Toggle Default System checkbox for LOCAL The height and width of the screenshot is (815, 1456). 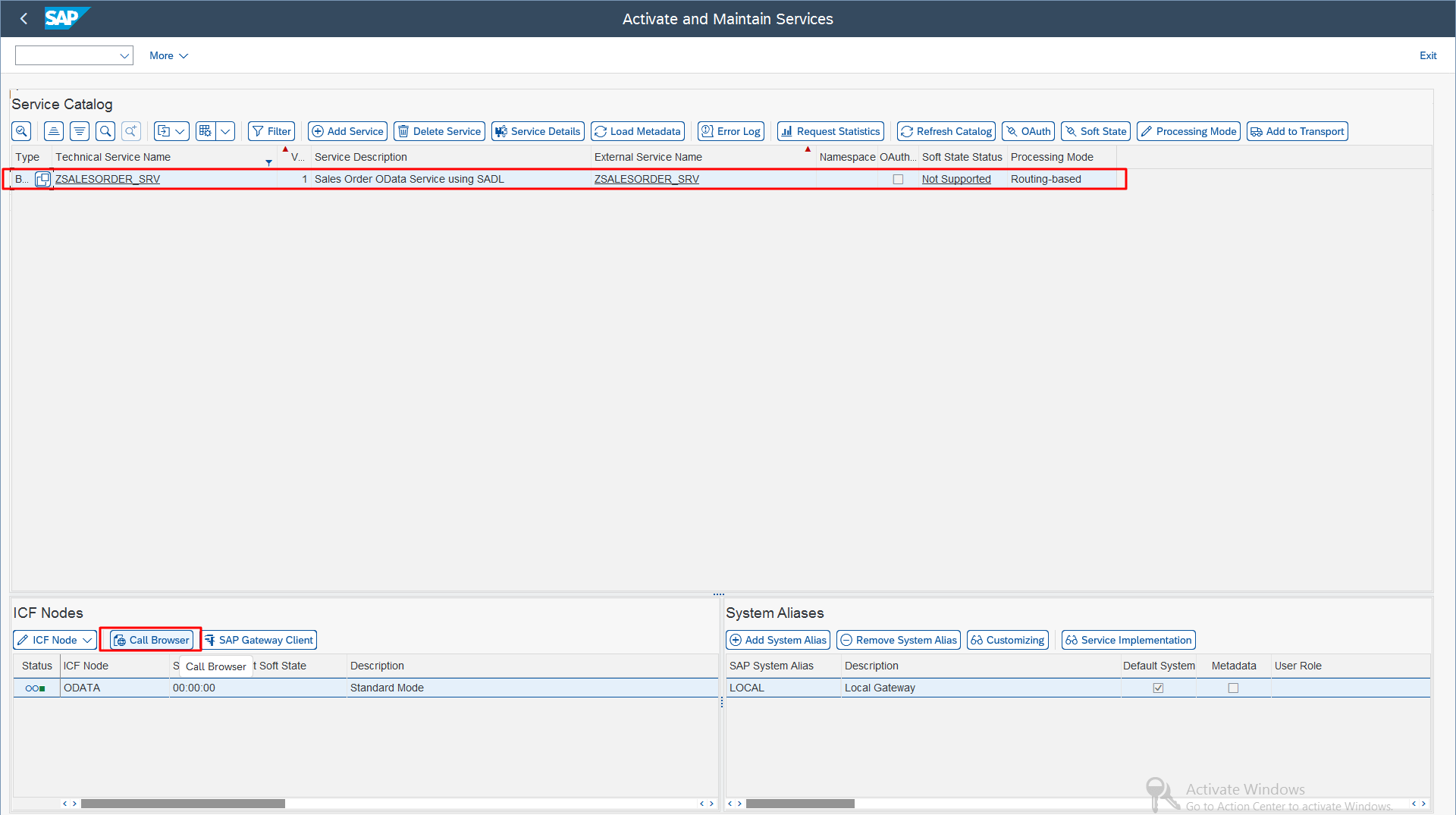(x=1158, y=688)
